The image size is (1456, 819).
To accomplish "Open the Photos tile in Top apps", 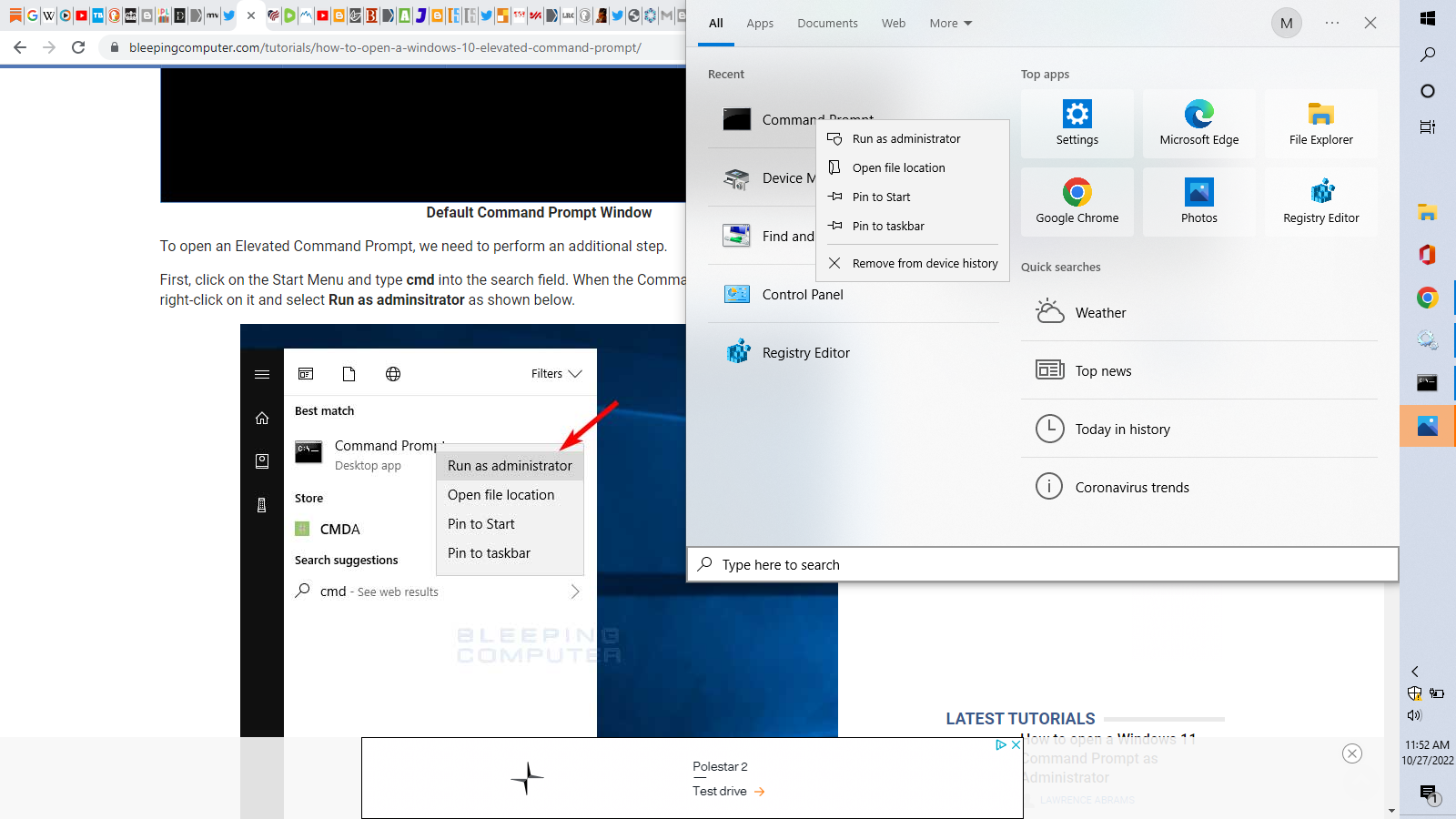I will tap(1199, 202).
